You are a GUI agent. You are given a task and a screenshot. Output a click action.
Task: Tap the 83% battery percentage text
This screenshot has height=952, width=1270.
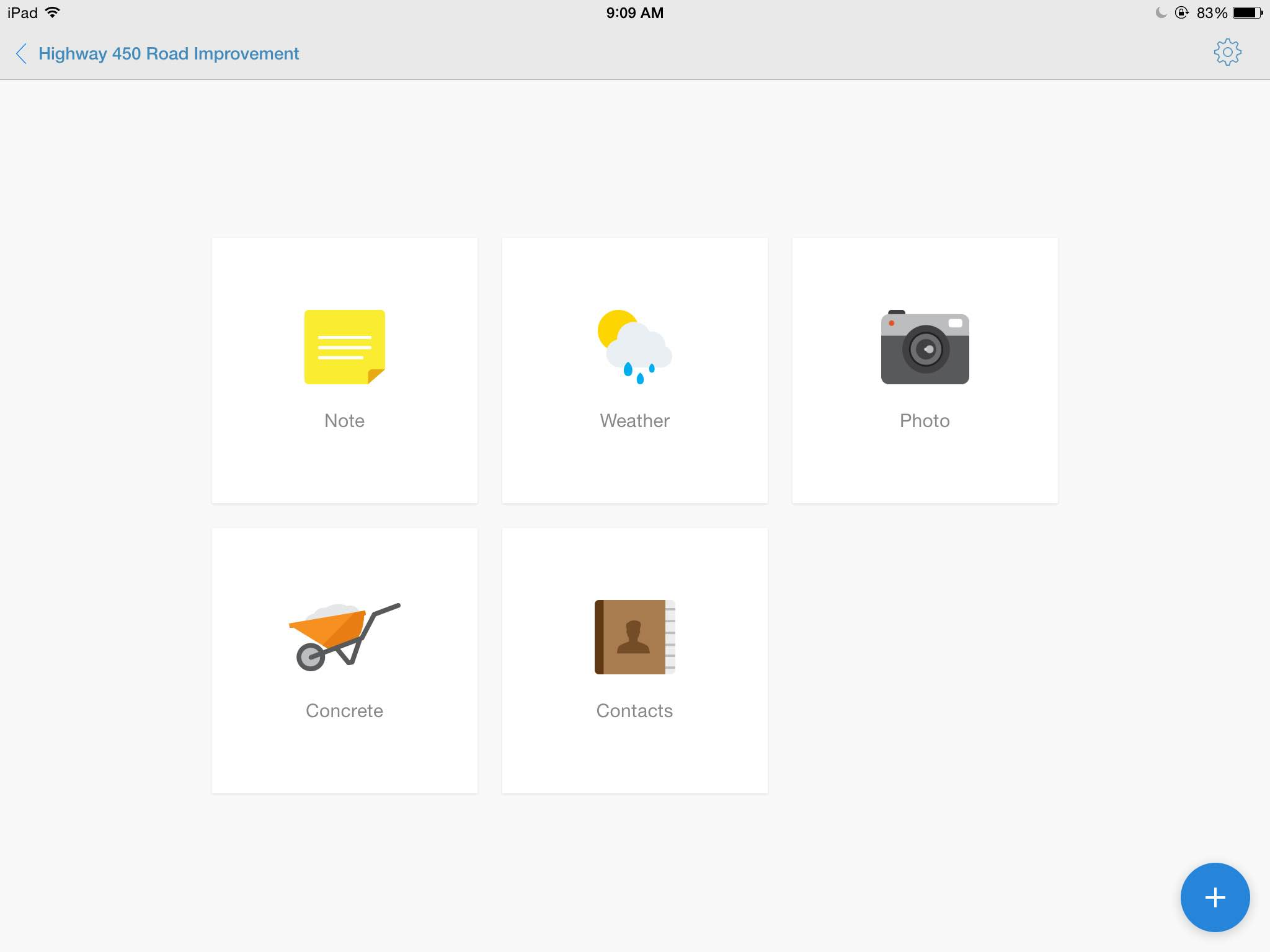[1212, 12]
